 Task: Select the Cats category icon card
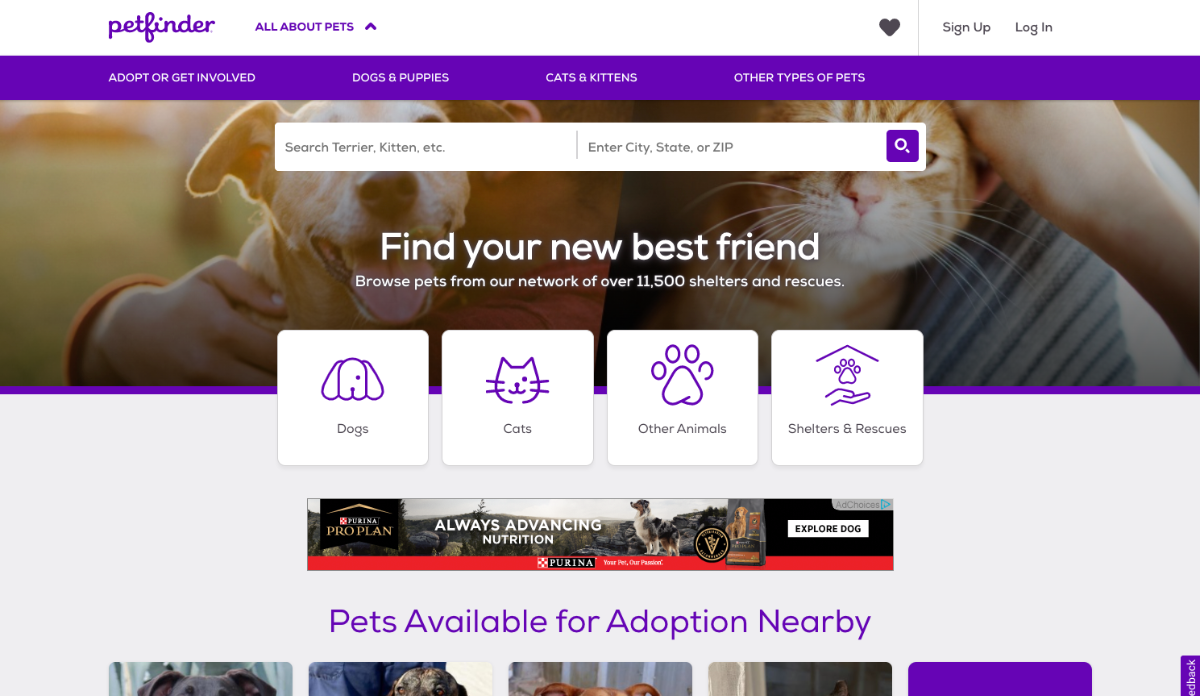coord(517,398)
